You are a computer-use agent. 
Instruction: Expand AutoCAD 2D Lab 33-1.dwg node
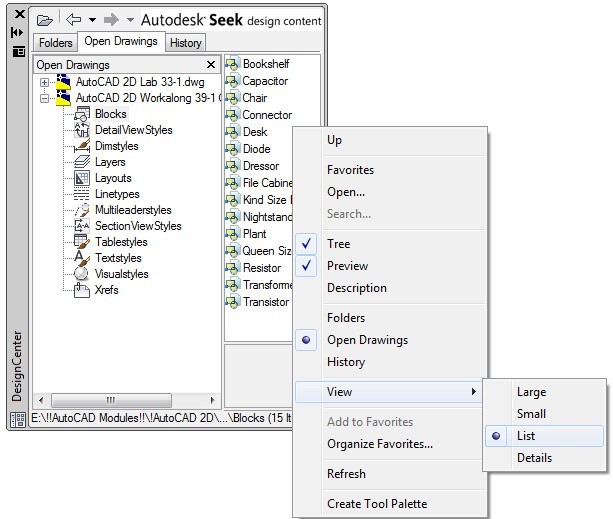click(x=44, y=83)
